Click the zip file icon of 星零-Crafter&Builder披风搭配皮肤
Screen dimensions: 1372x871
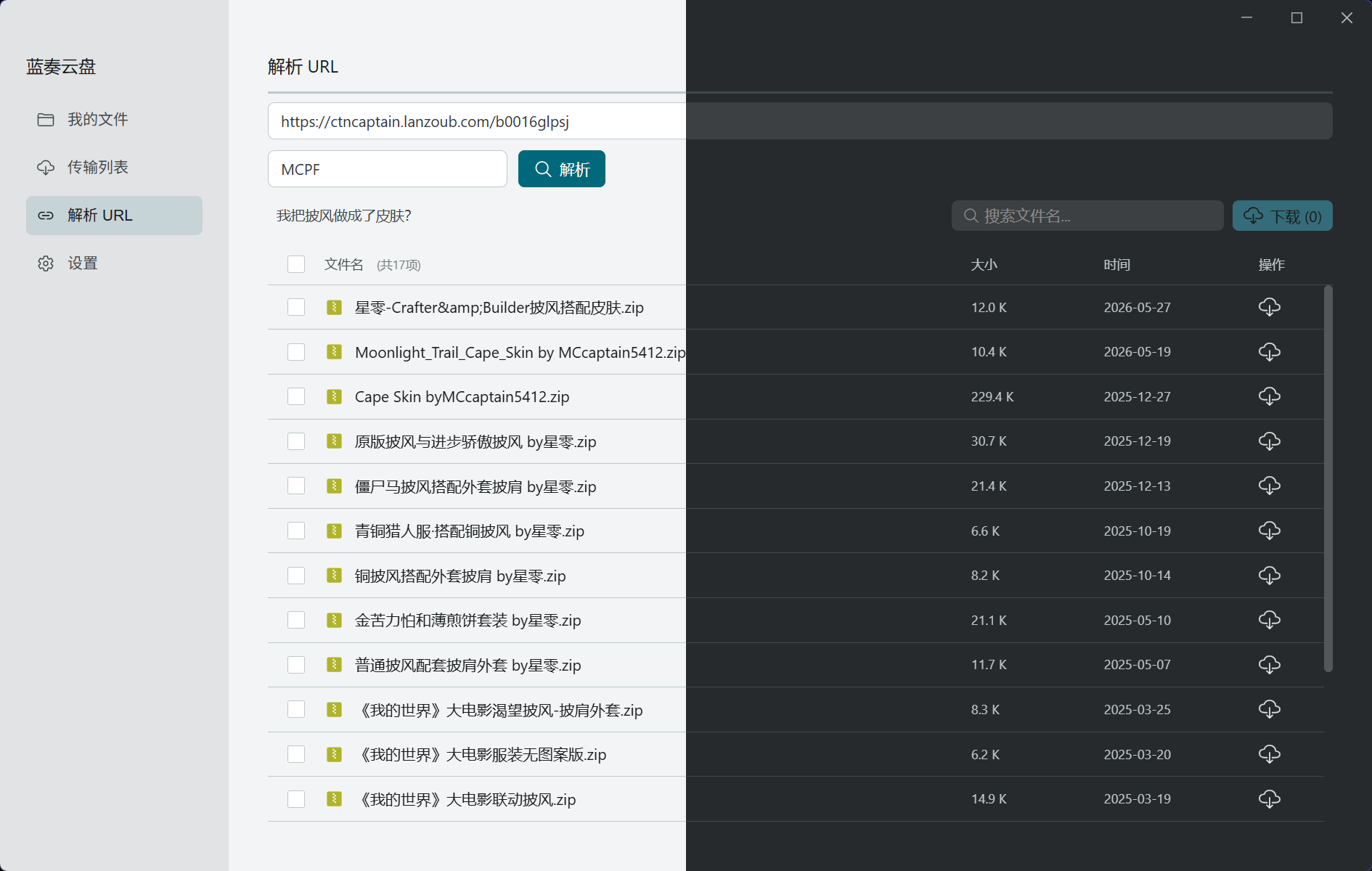[334, 307]
